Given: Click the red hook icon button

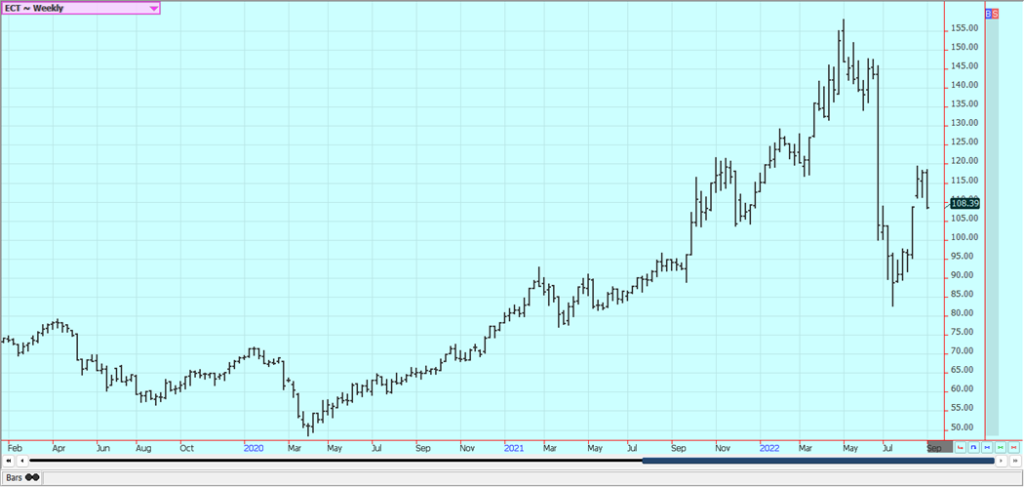Looking at the screenshot, I should pyautogui.click(x=960, y=447).
